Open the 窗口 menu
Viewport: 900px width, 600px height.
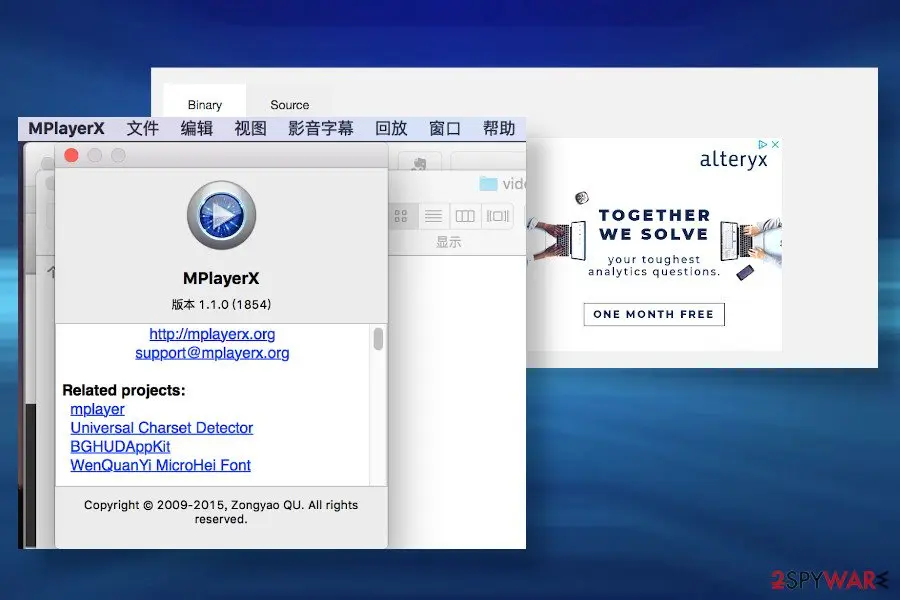pyautogui.click(x=445, y=128)
